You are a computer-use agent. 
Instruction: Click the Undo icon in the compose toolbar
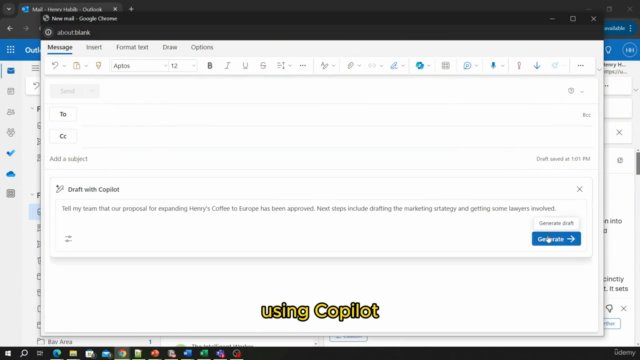[55, 65]
